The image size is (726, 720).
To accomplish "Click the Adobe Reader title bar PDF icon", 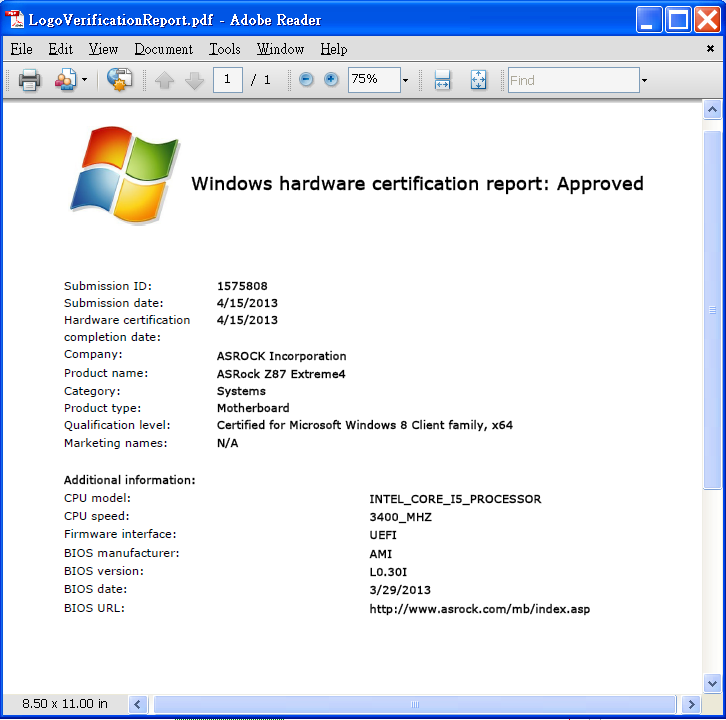I will pyautogui.click(x=14, y=19).
